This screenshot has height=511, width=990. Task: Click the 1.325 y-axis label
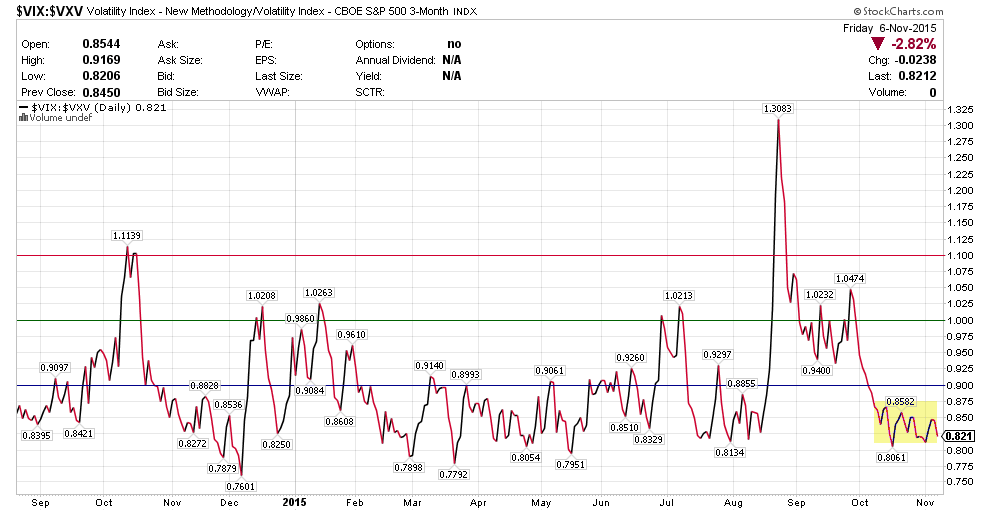[960, 109]
